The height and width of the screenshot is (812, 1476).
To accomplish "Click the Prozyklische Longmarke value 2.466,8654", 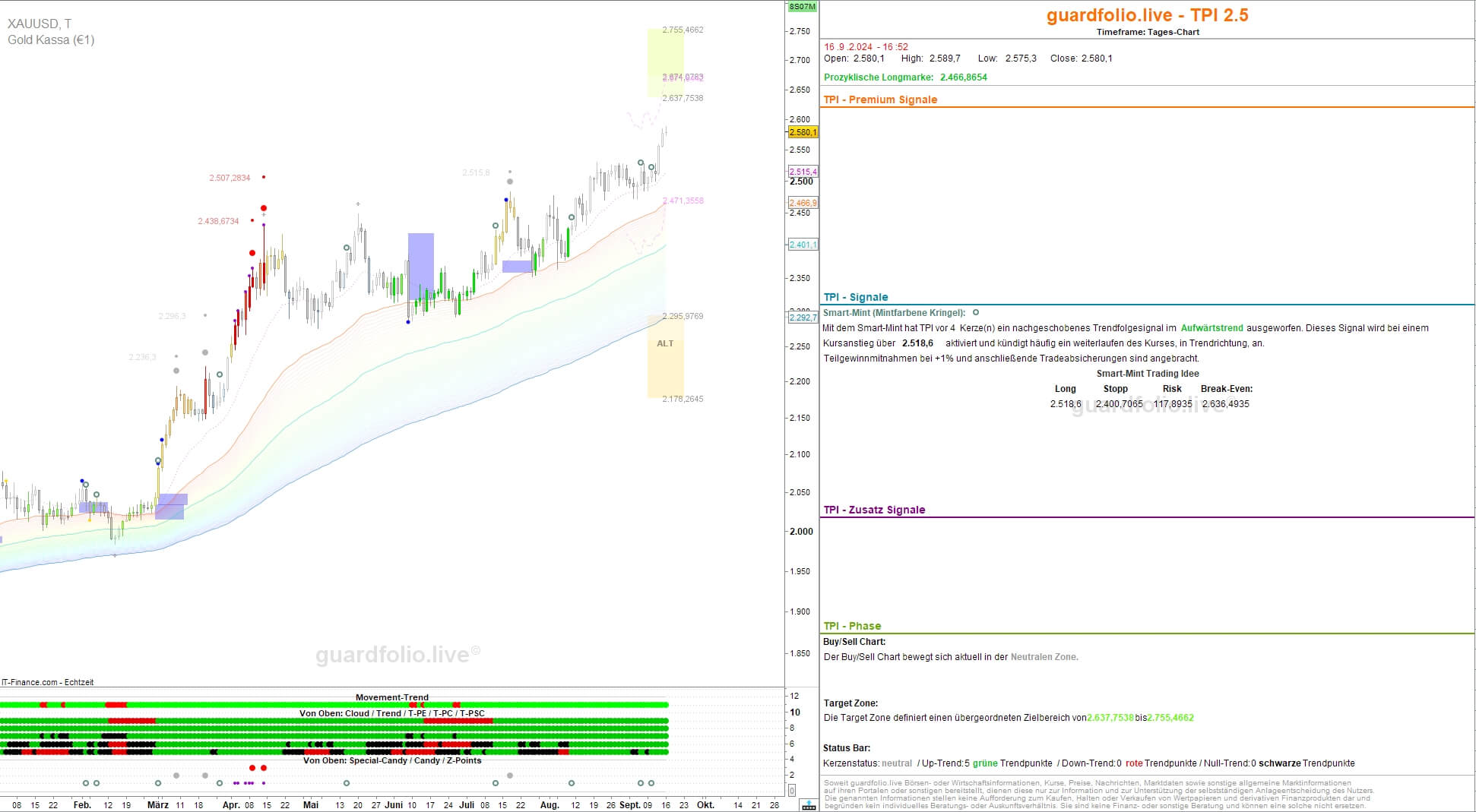I will [964, 77].
